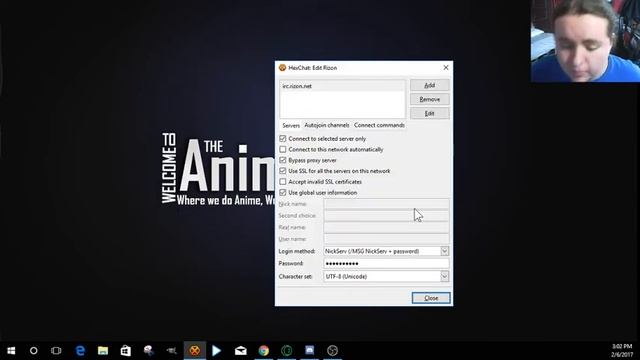Click the Second choice field
The height and width of the screenshot is (360, 640).
pos(386,216)
